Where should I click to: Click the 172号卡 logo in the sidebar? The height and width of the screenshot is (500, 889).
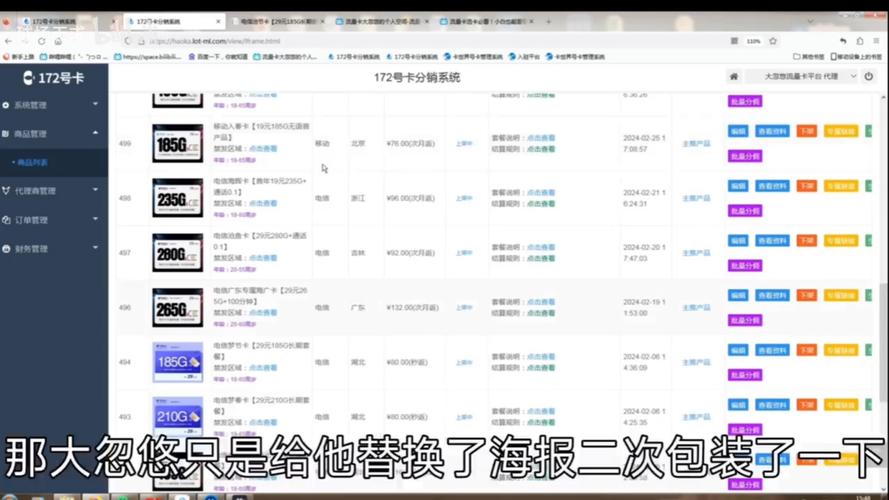pos(54,78)
